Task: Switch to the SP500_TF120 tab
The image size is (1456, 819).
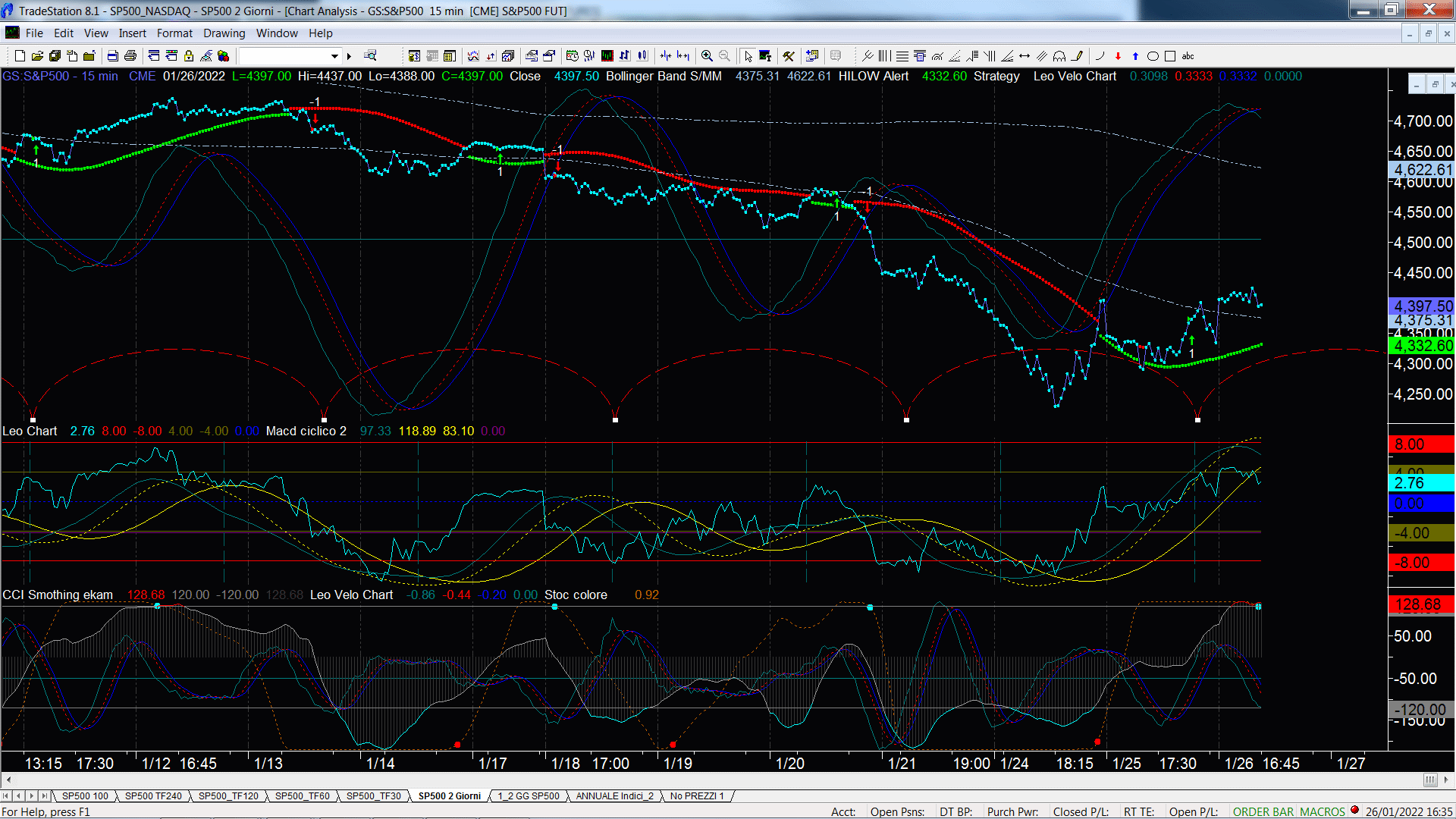Action: pos(228,795)
